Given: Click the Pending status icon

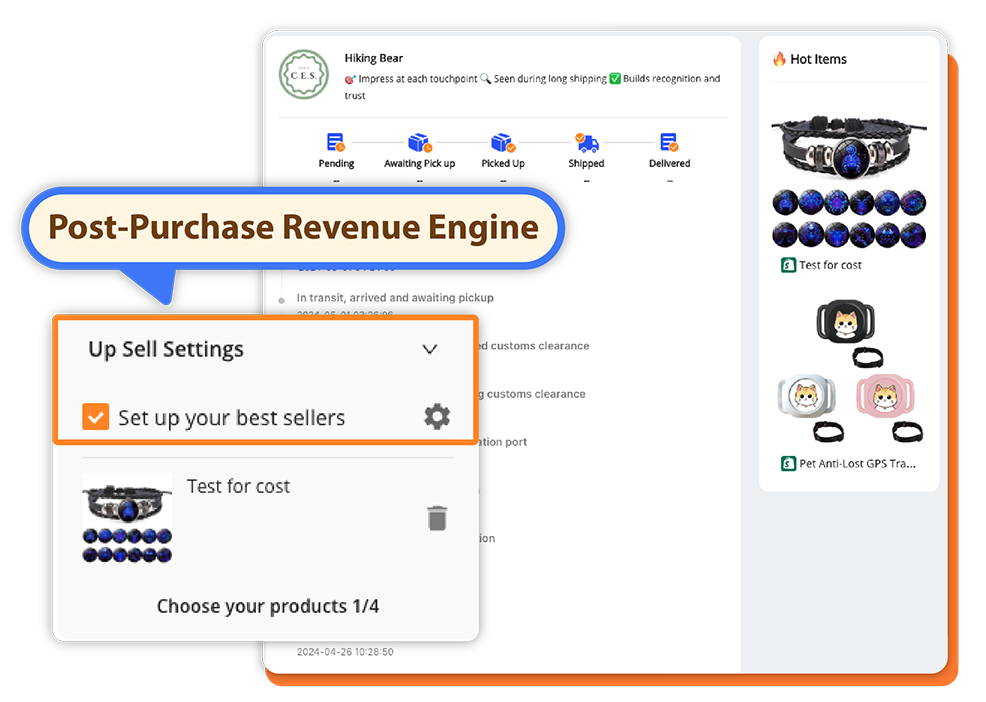Looking at the screenshot, I should click(336, 143).
